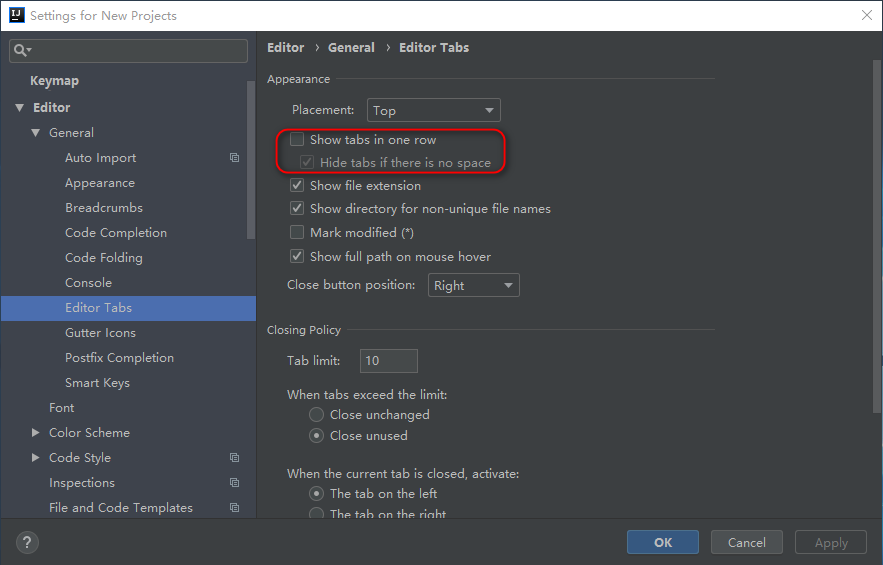883x565 pixels.
Task: Open the Placement dropdown showing Top
Action: [x=434, y=110]
